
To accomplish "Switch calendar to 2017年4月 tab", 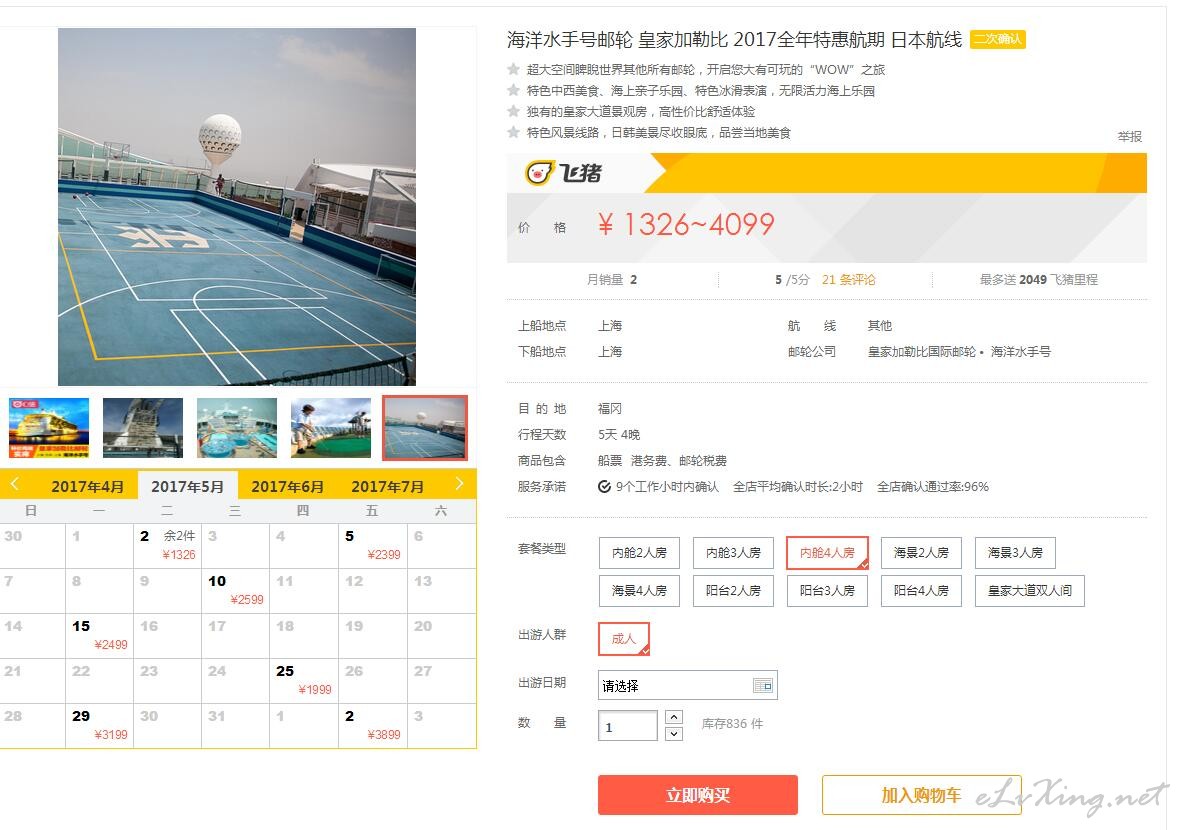I will coord(87,486).
